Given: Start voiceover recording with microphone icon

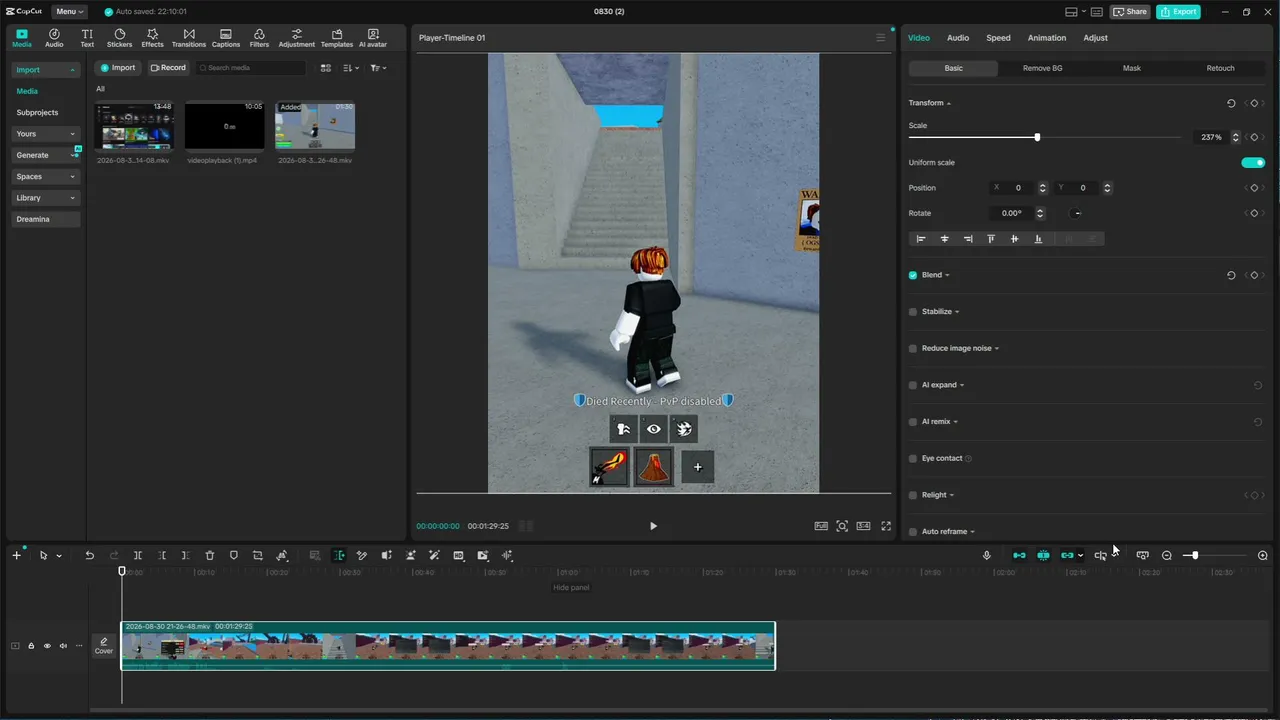Looking at the screenshot, I should point(987,555).
